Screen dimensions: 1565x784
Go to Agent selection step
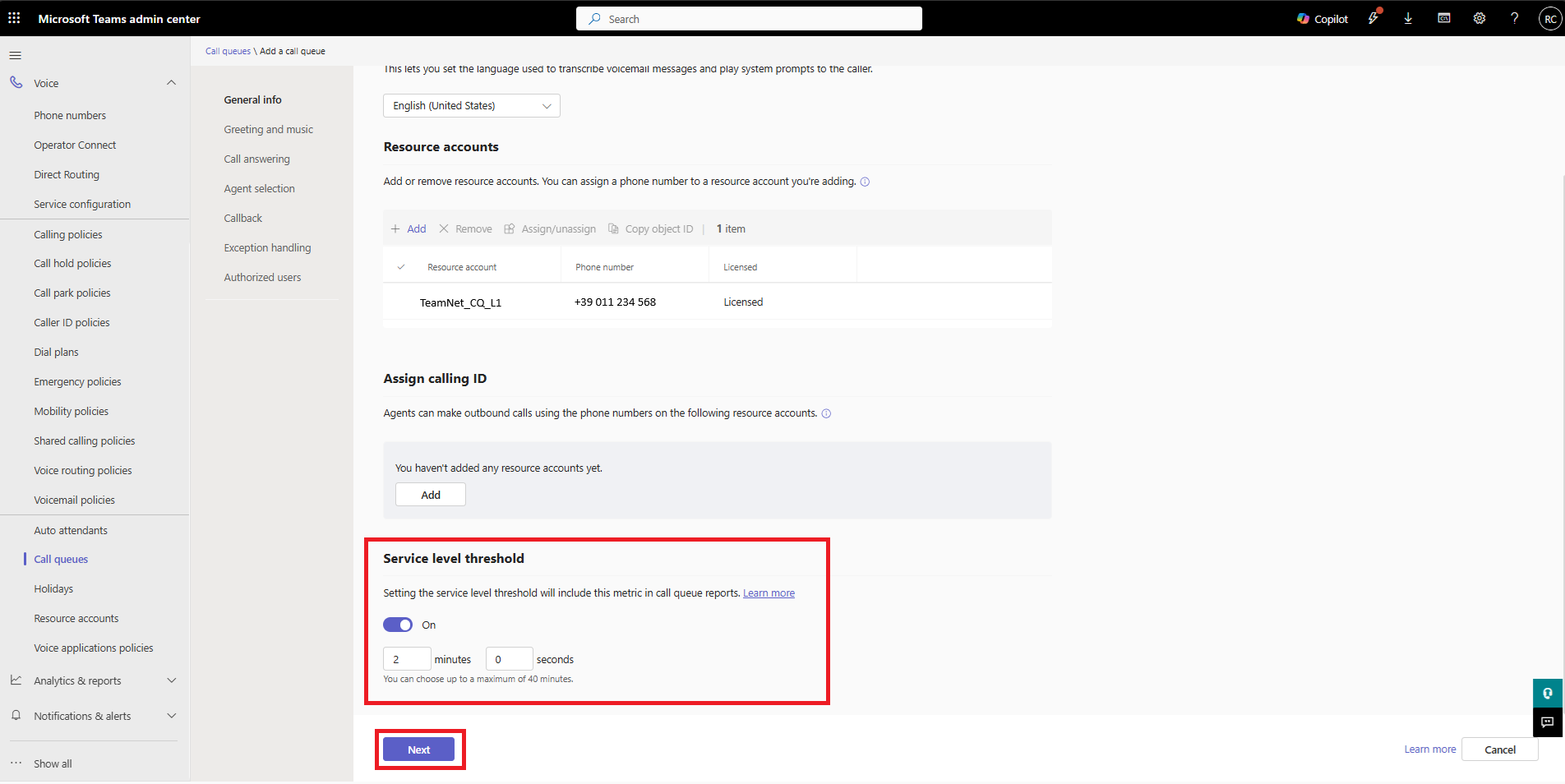259,189
